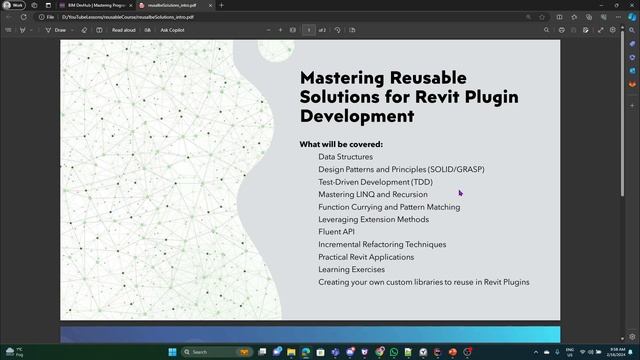Zoom out the PDF

click(268, 30)
